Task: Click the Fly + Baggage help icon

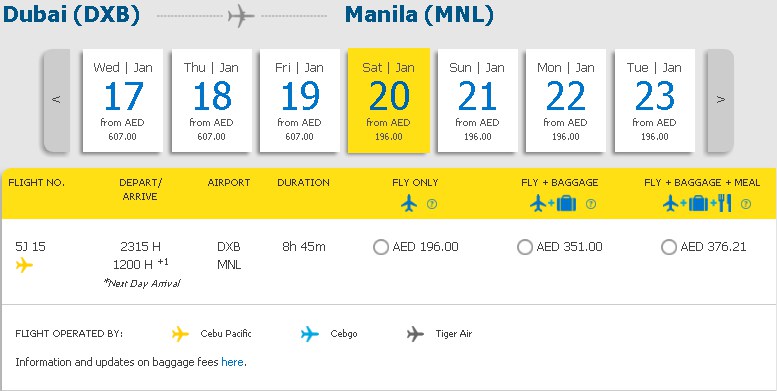Action: point(591,204)
